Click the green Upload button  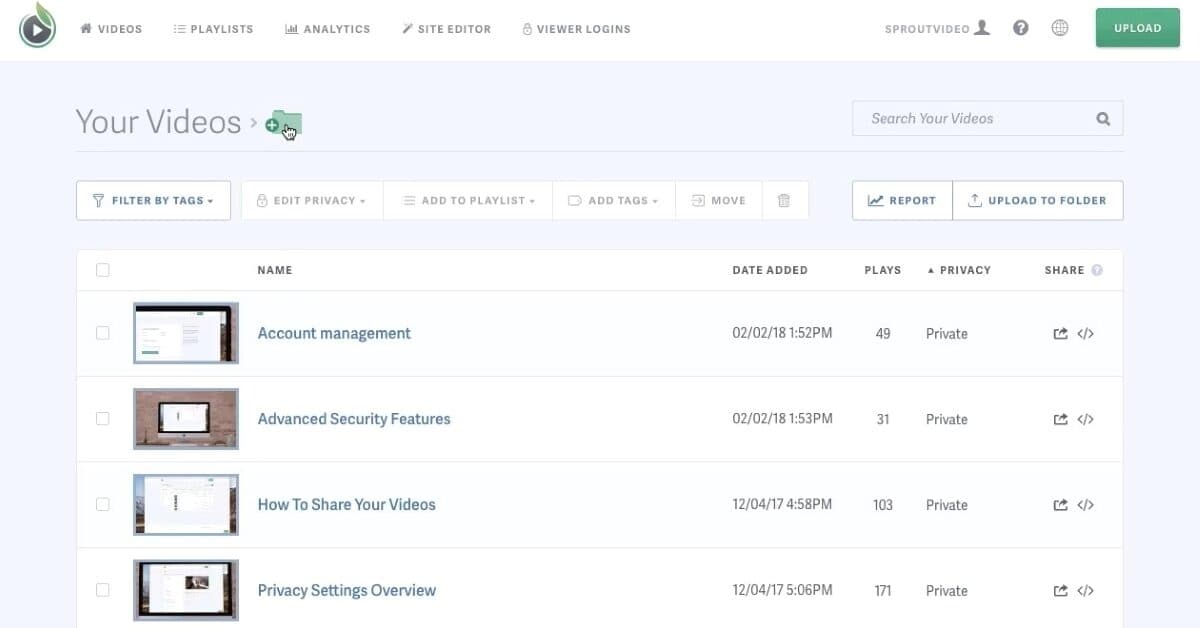[1138, 28]
